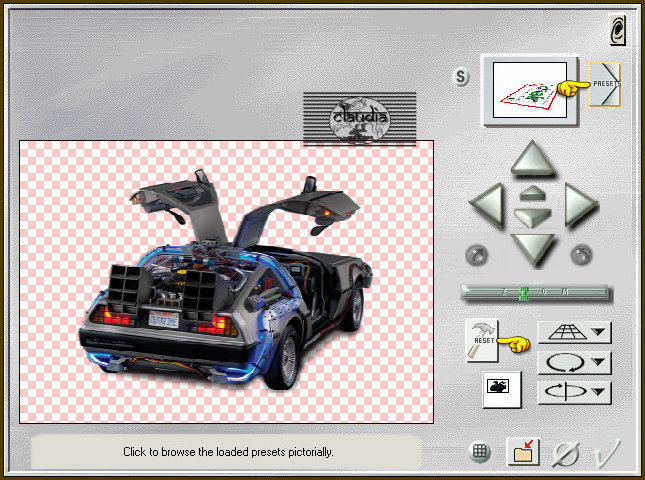Click the rotate button right of arrows
The width and height of the screenshot is (645, 480).
coord(582,255)
